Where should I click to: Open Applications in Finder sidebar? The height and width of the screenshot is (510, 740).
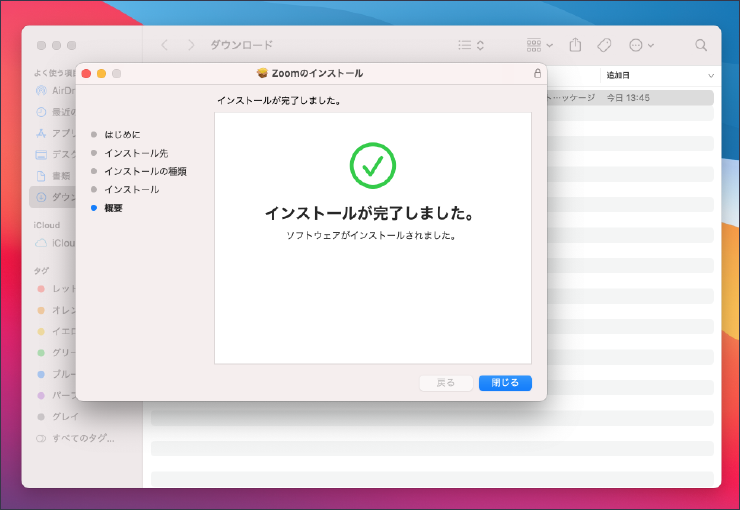55,133
